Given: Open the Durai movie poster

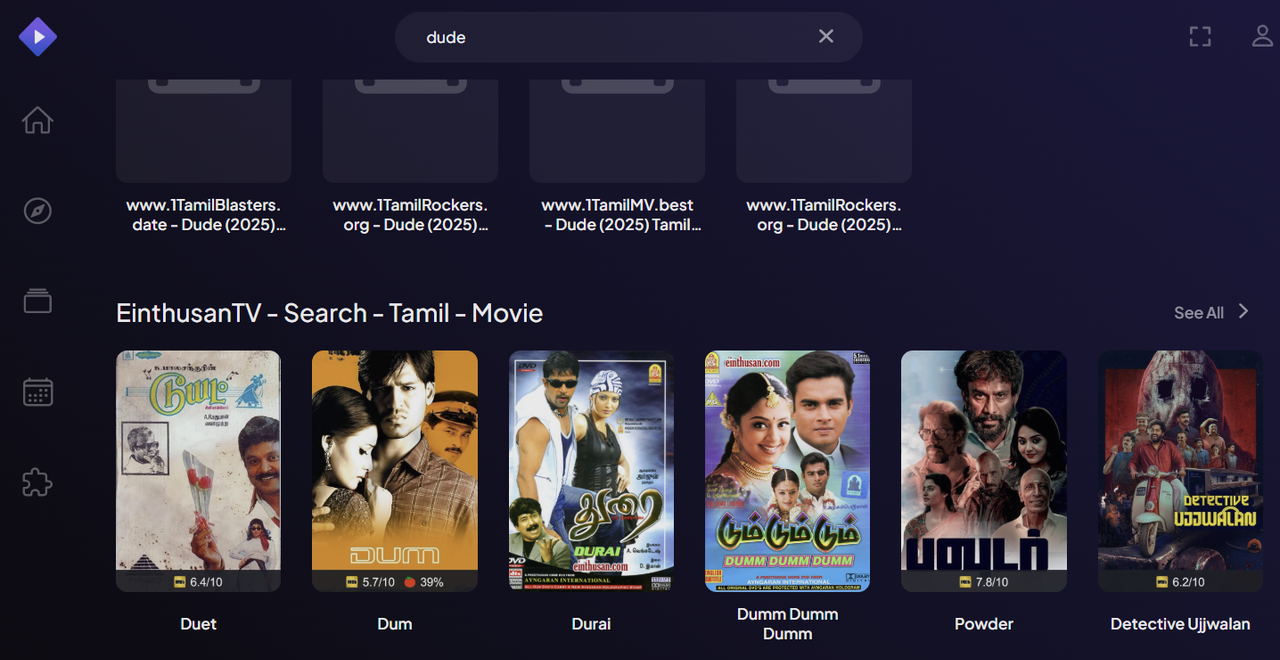Looking at the screenshot, I should point(591,471).
